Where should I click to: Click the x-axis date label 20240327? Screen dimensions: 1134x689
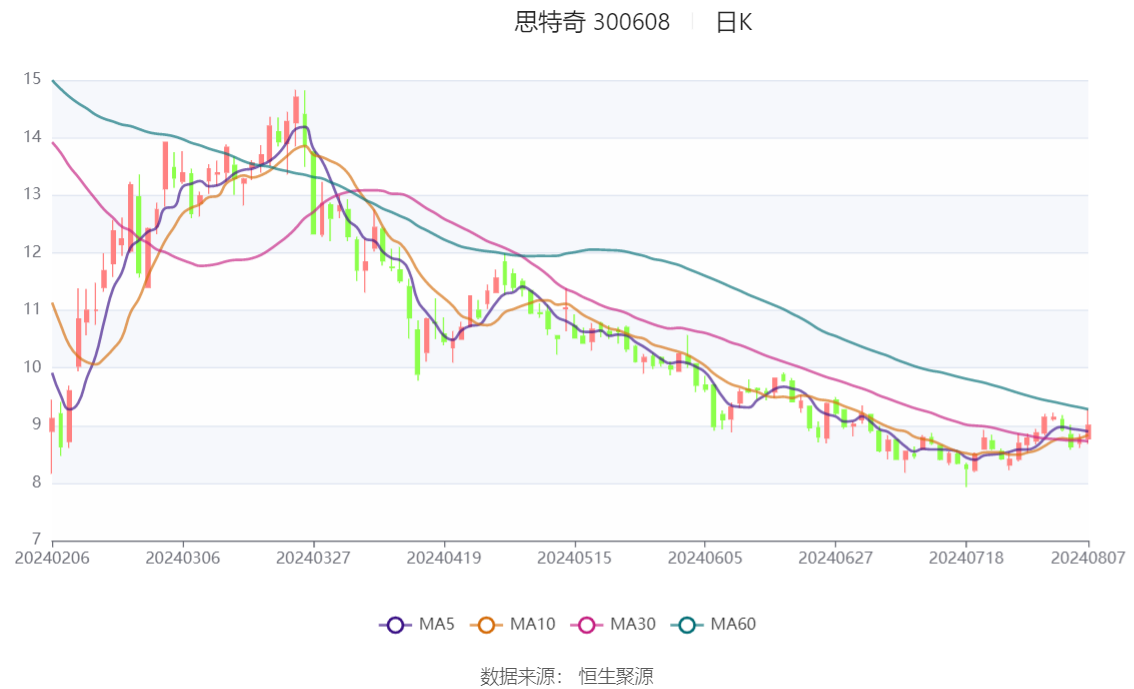pos(313,558)
